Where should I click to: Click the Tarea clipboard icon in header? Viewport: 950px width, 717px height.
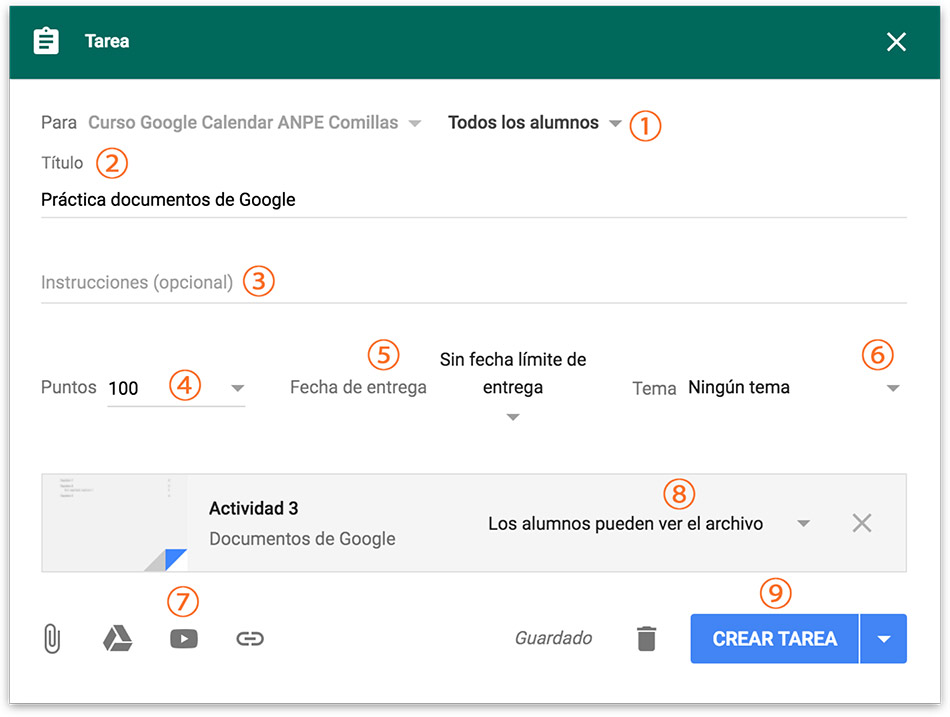(x=46, y=41)
